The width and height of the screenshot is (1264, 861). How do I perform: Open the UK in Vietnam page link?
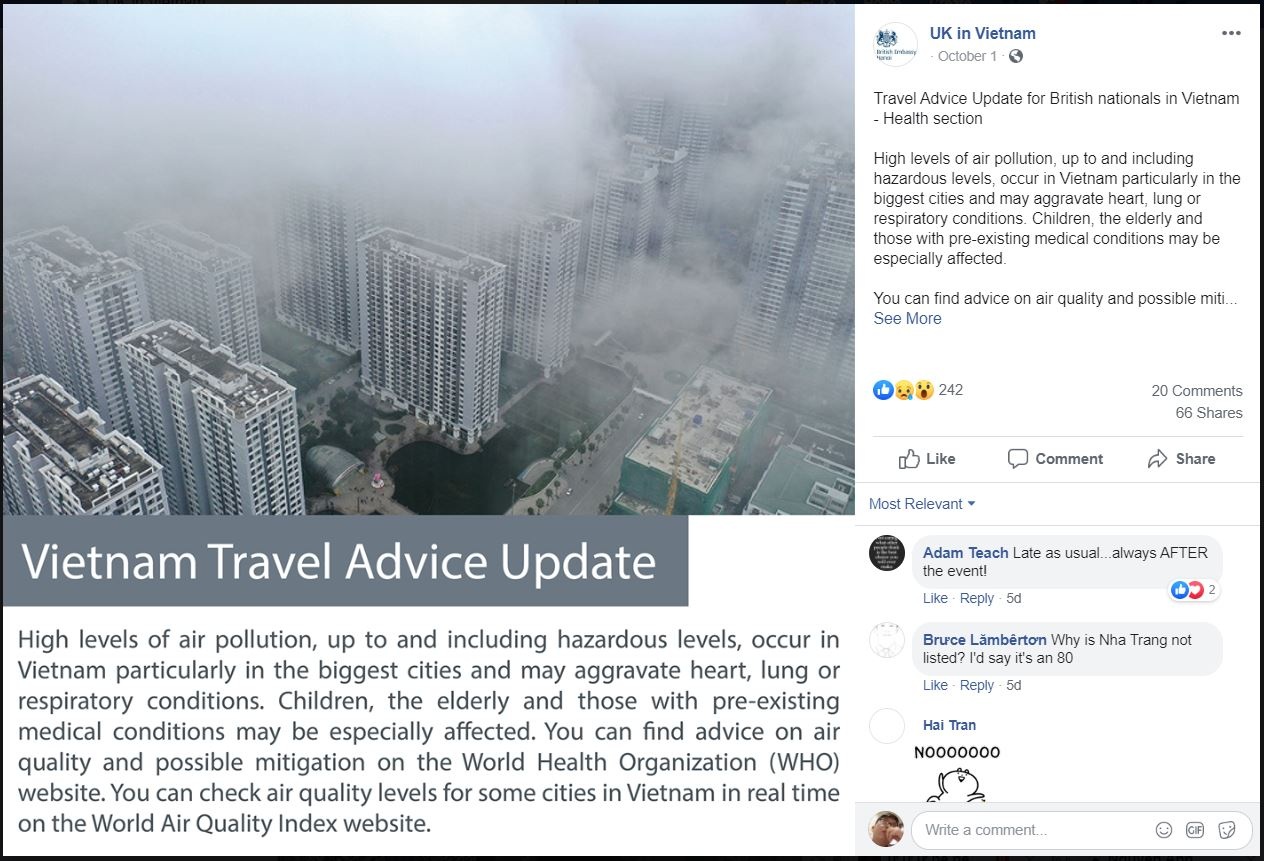point(982,33)
